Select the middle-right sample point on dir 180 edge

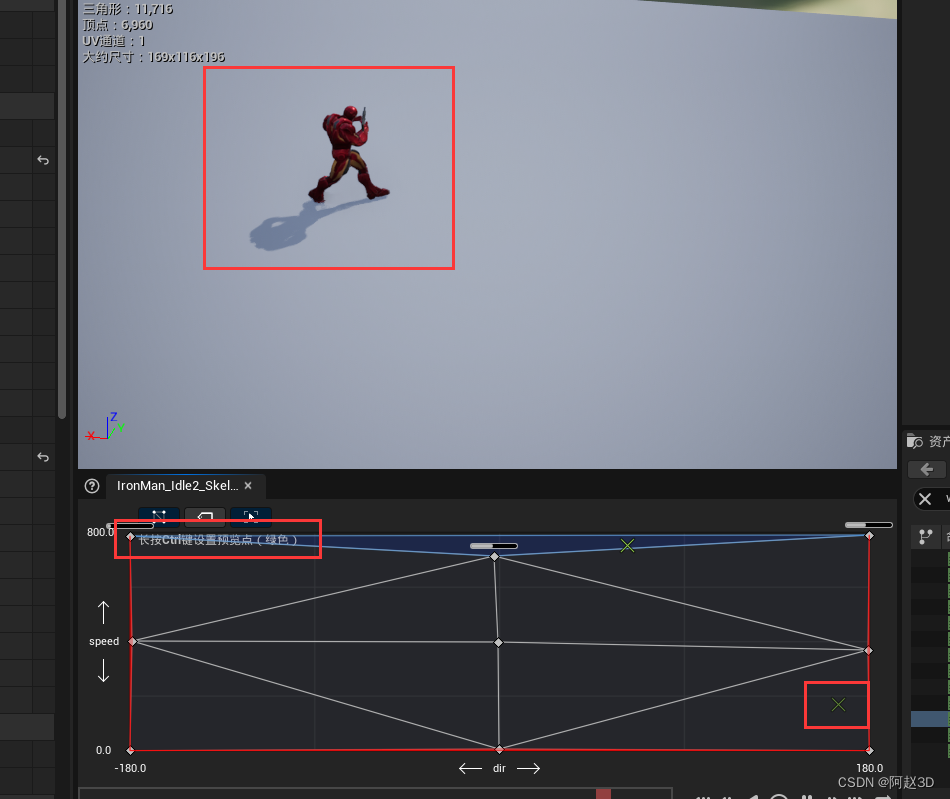point(868,651)
